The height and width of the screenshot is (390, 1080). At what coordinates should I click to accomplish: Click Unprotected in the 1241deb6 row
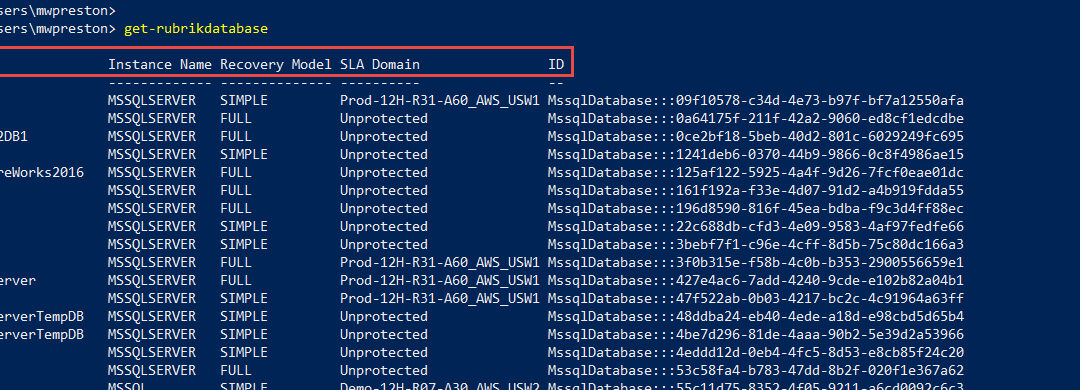tap(384, 154)
